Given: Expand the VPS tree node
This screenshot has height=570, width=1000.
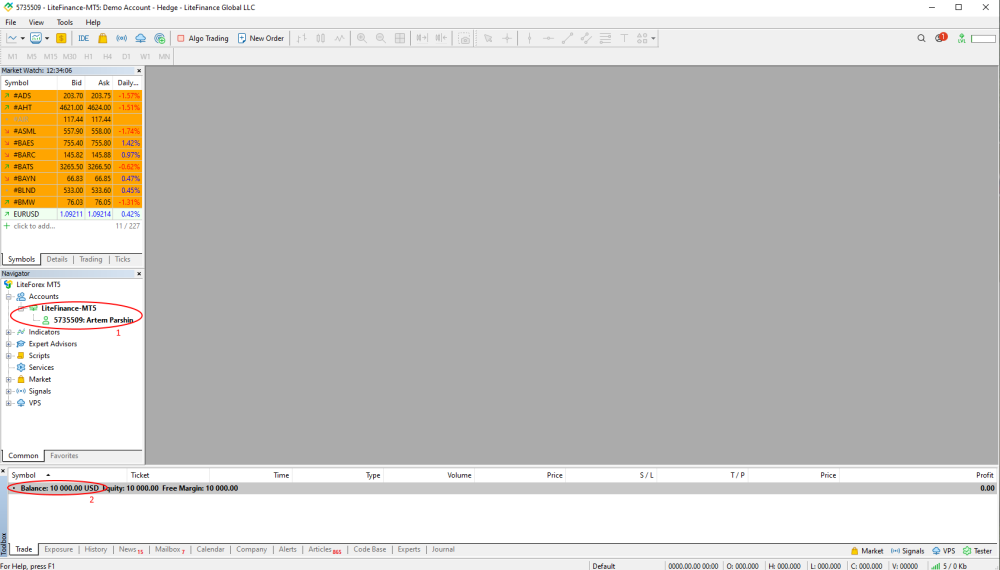Looking at the screenshot, I should (9, 403).
